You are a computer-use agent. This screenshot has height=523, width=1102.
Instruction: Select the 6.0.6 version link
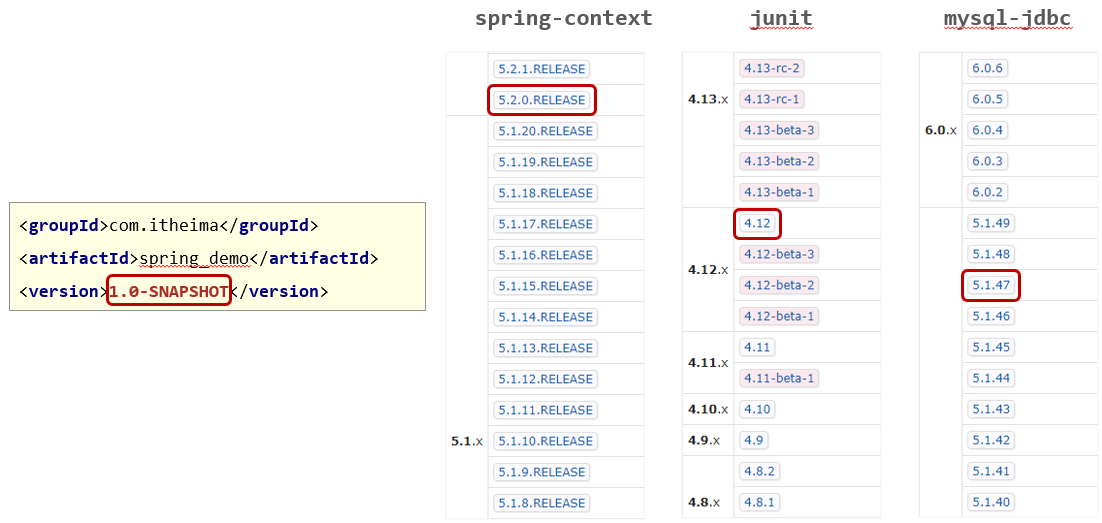(987, 68)
